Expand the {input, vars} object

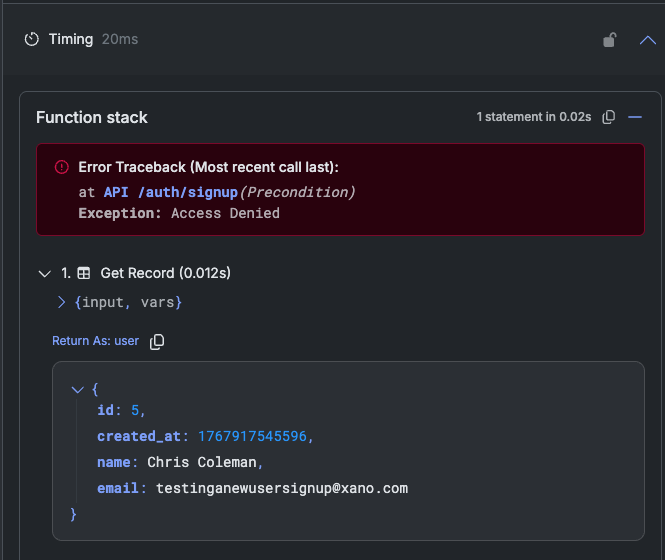click(x=61, y=301)
